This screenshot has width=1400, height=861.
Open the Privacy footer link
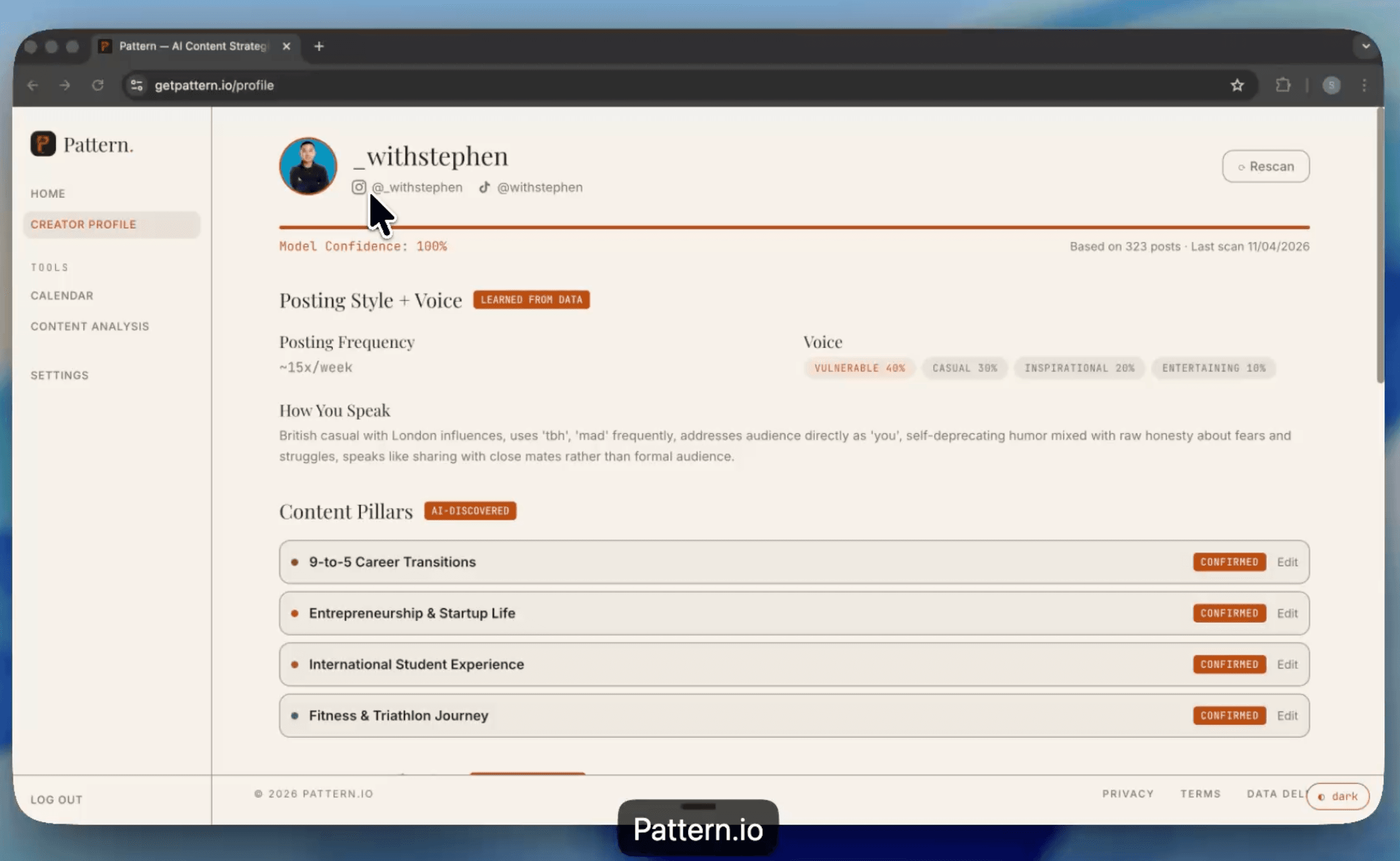click(1128, 794)
